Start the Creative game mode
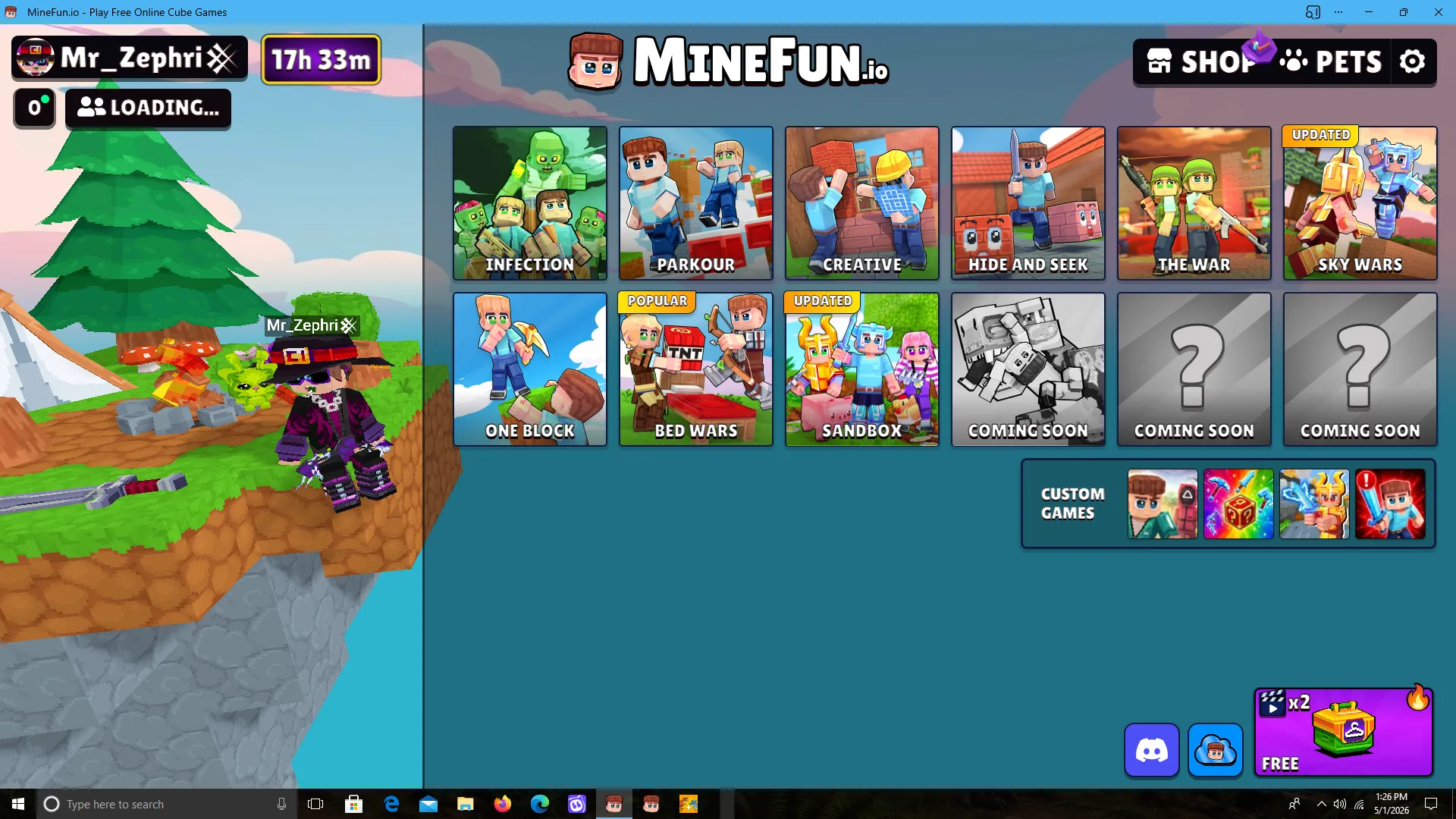Image resolution: width=1456 pixels, height=819 pixels. click(862, 203)
